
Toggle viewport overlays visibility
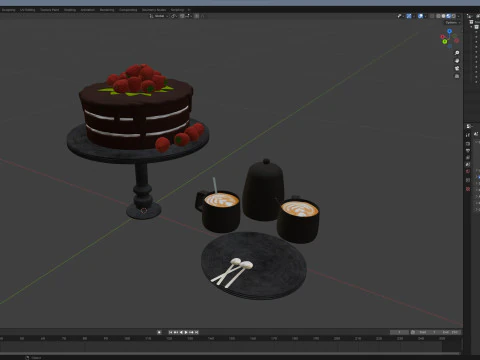421,16
